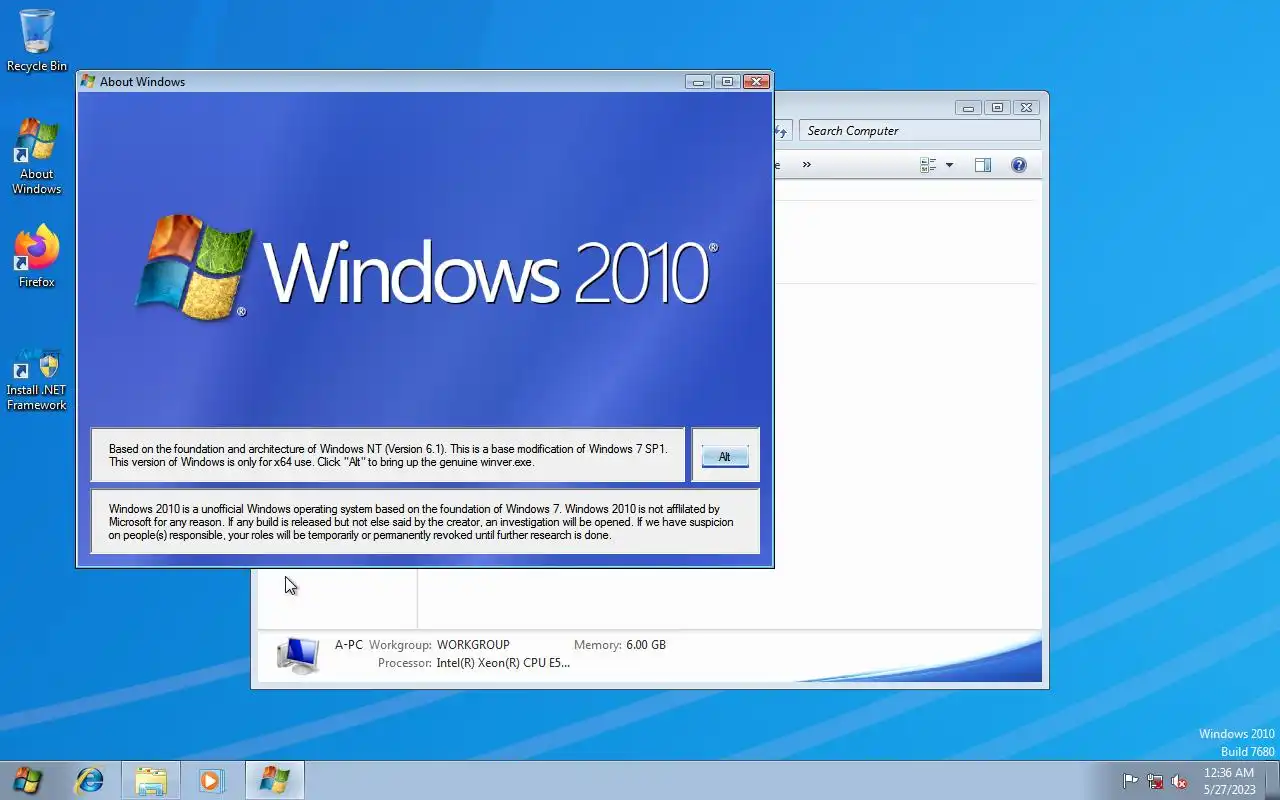Click the Processor text Intel(R) Xeon(R) CPU
1280x800 pixels.
[x=503, y=663]
